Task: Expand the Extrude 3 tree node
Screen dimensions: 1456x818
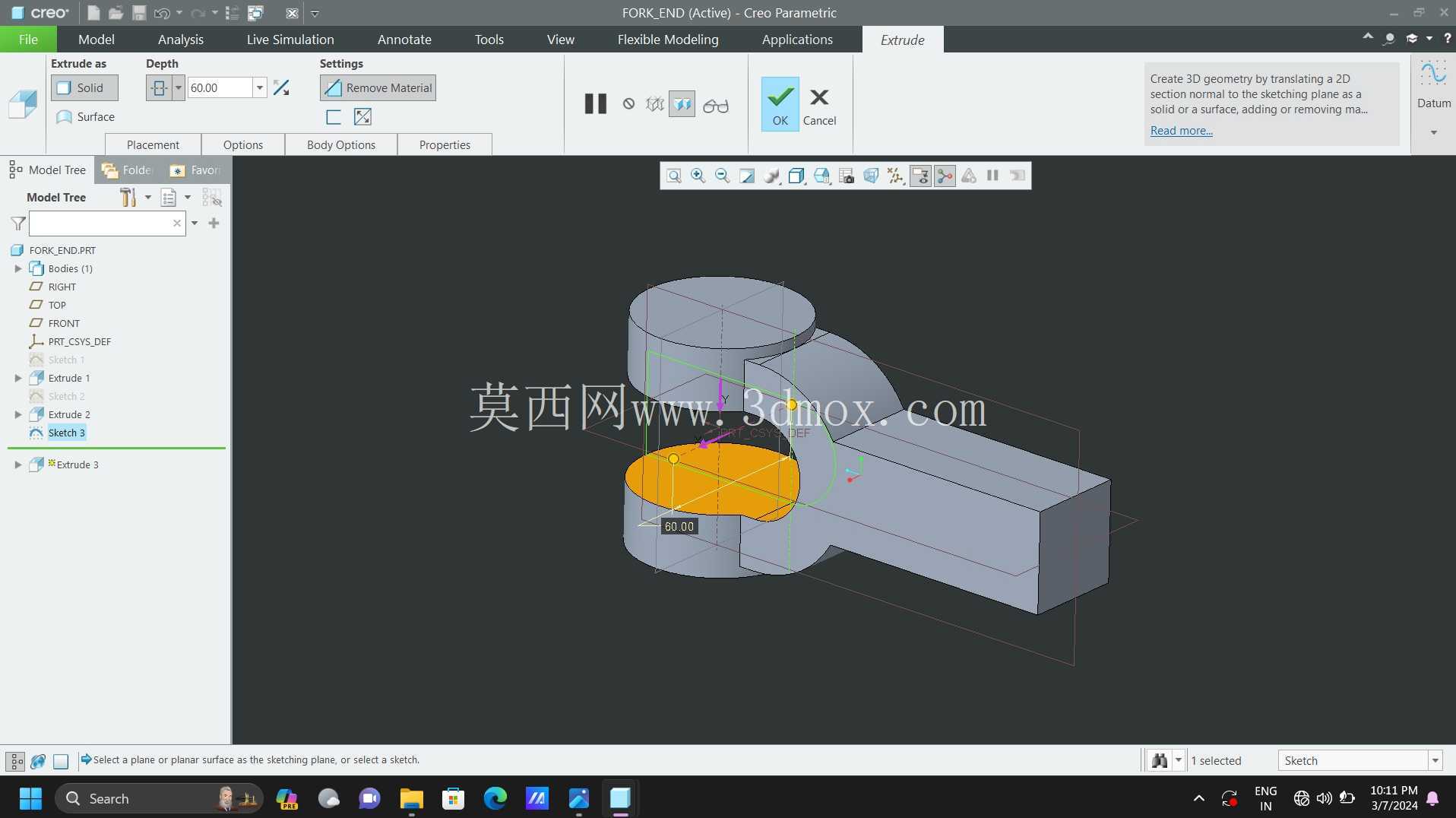Action: (18, 465)
